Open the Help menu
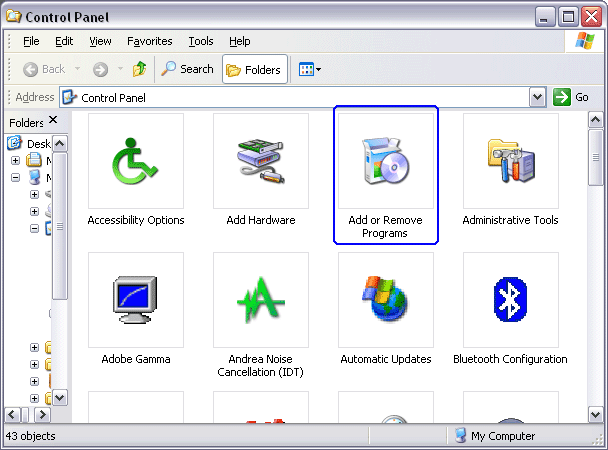Screen dimensions: 608x450 point(240,41)
